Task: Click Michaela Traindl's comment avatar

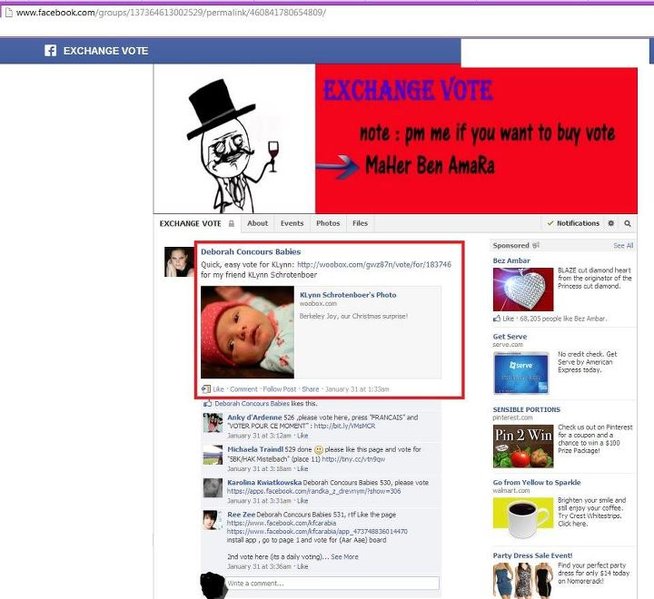Action: click(x=213, y=455)
